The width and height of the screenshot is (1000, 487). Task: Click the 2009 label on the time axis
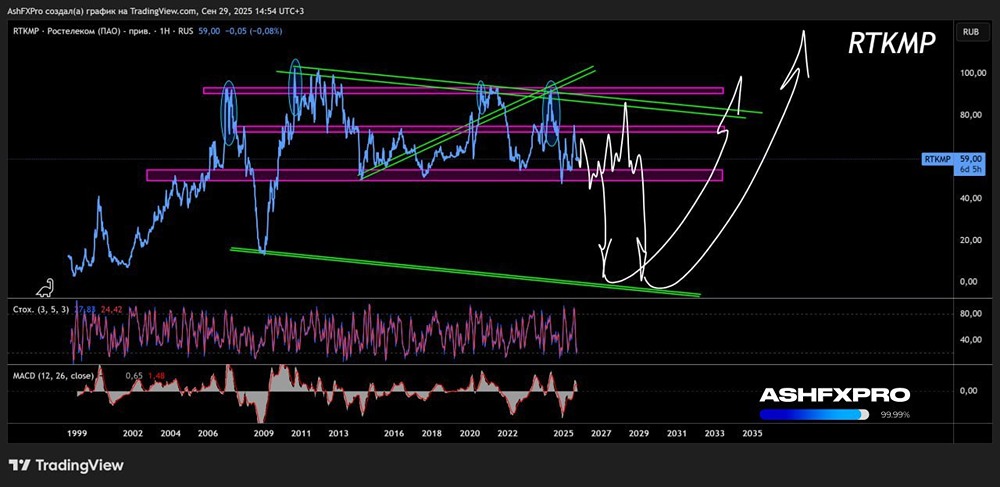point(263,433)
